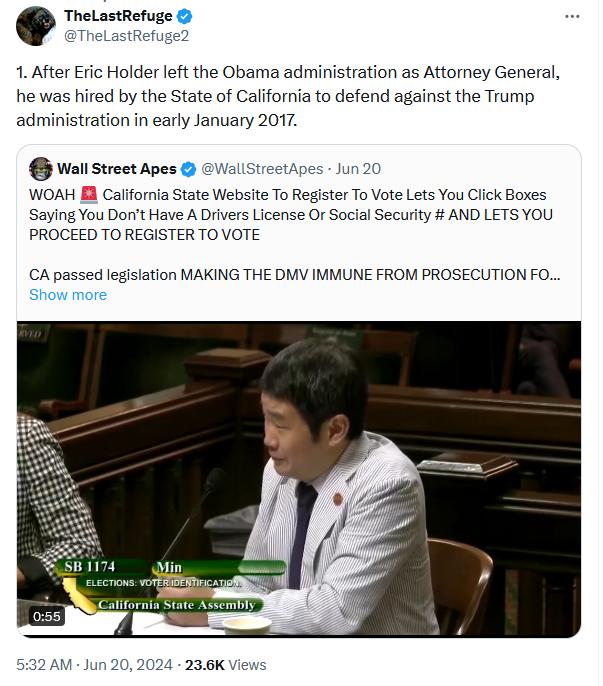Open TheLastRefuge display name
603x686 pixels.
[118, 16]
